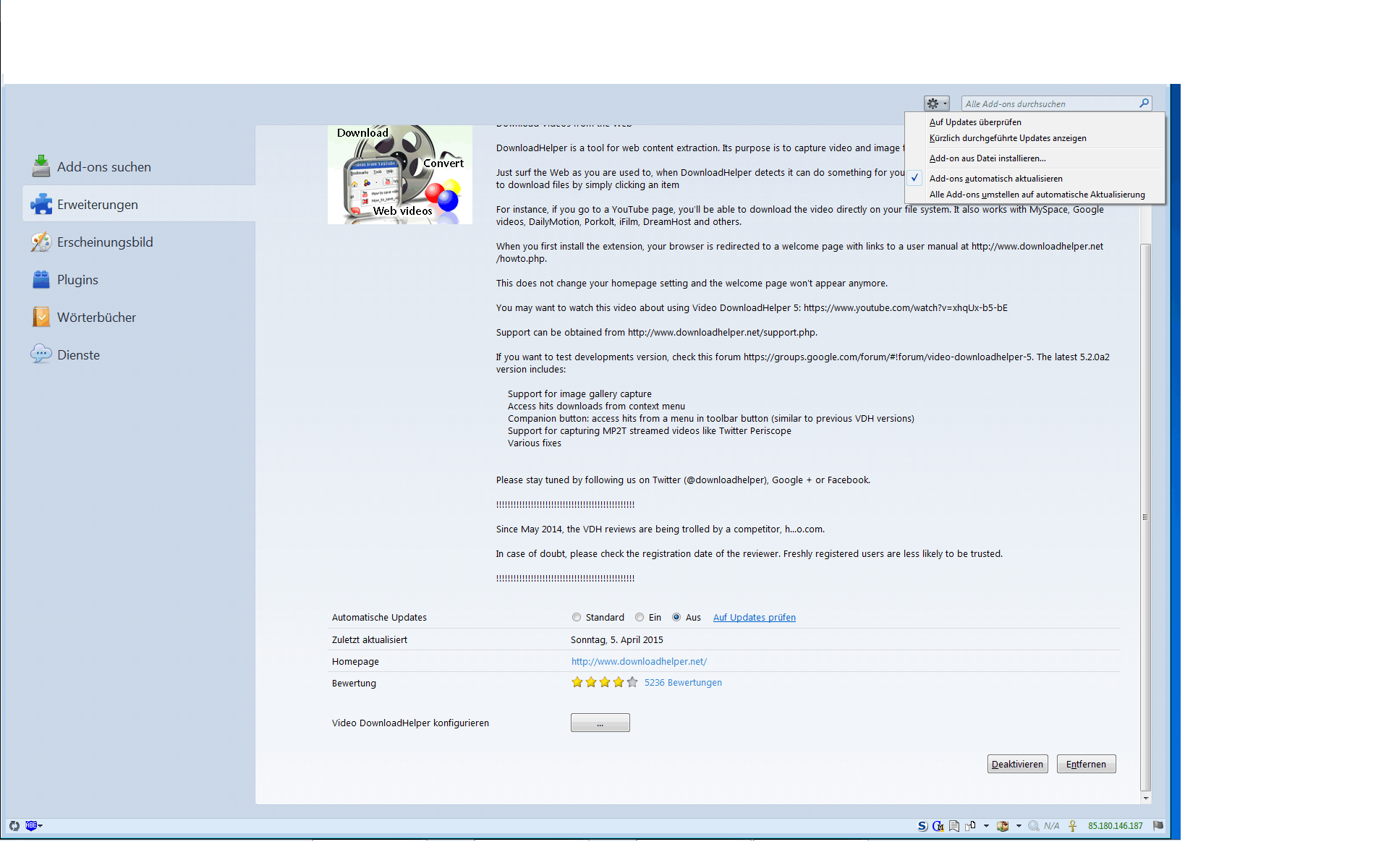Viewport: 1389px width, 868px height.
Task: Click the gold ankh icon in status bar
Action: (x=1072, y=826)
